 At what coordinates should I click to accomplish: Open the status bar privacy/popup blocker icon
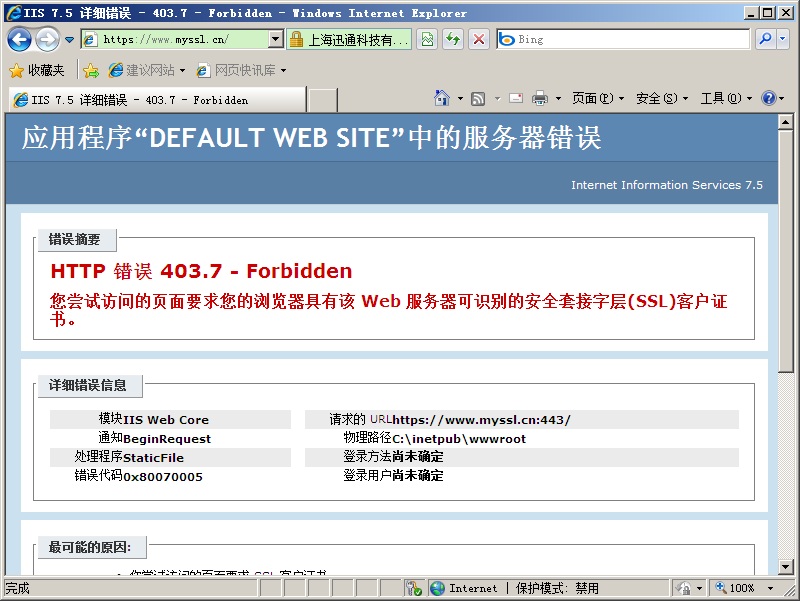point(413,588)
